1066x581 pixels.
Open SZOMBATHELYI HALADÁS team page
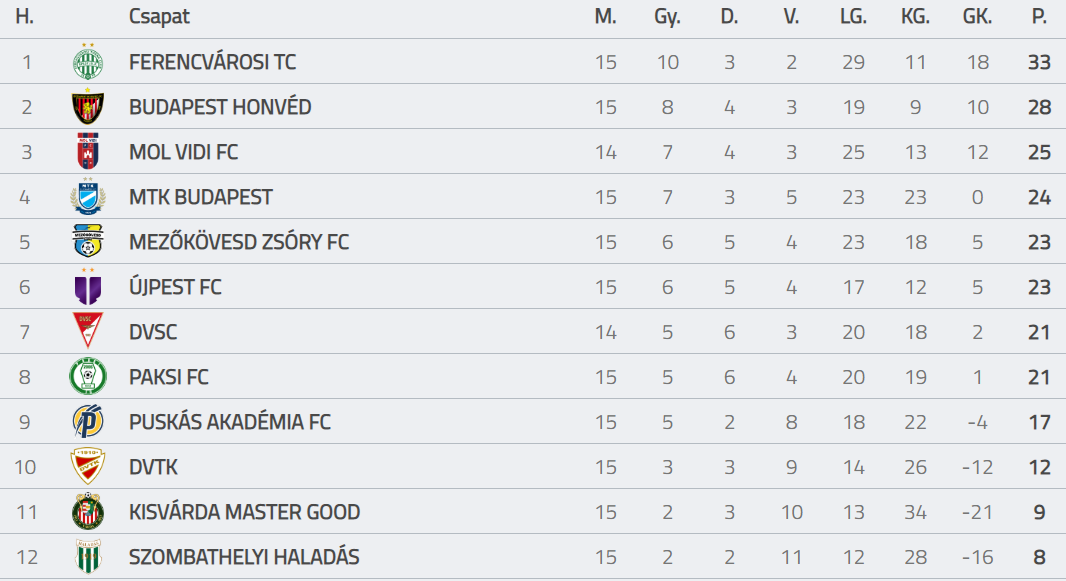244,557
